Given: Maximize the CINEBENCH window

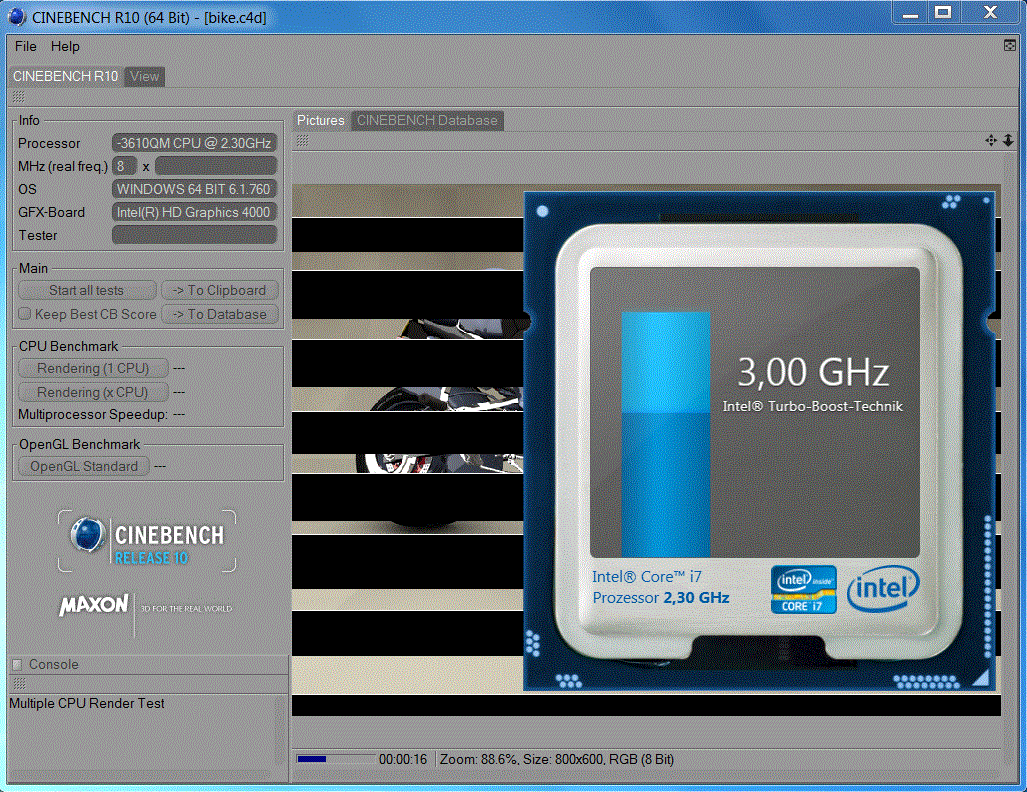Looking at the screenshot, I should (x=943, y=12).
